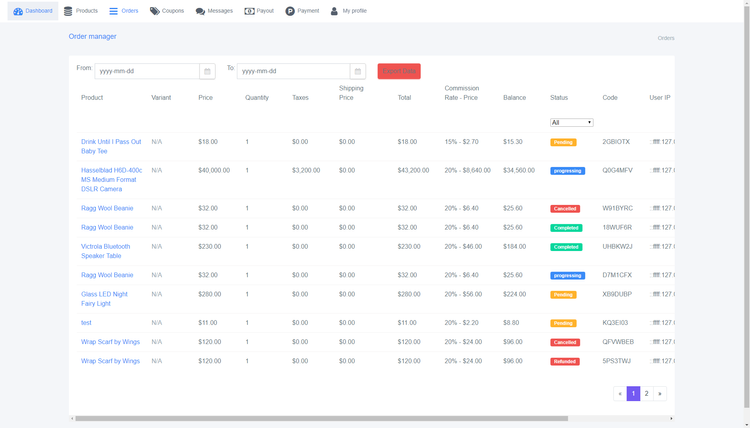Open the To date calendar picker
Screen dimensions: 750x428
(x=358, y=71)
